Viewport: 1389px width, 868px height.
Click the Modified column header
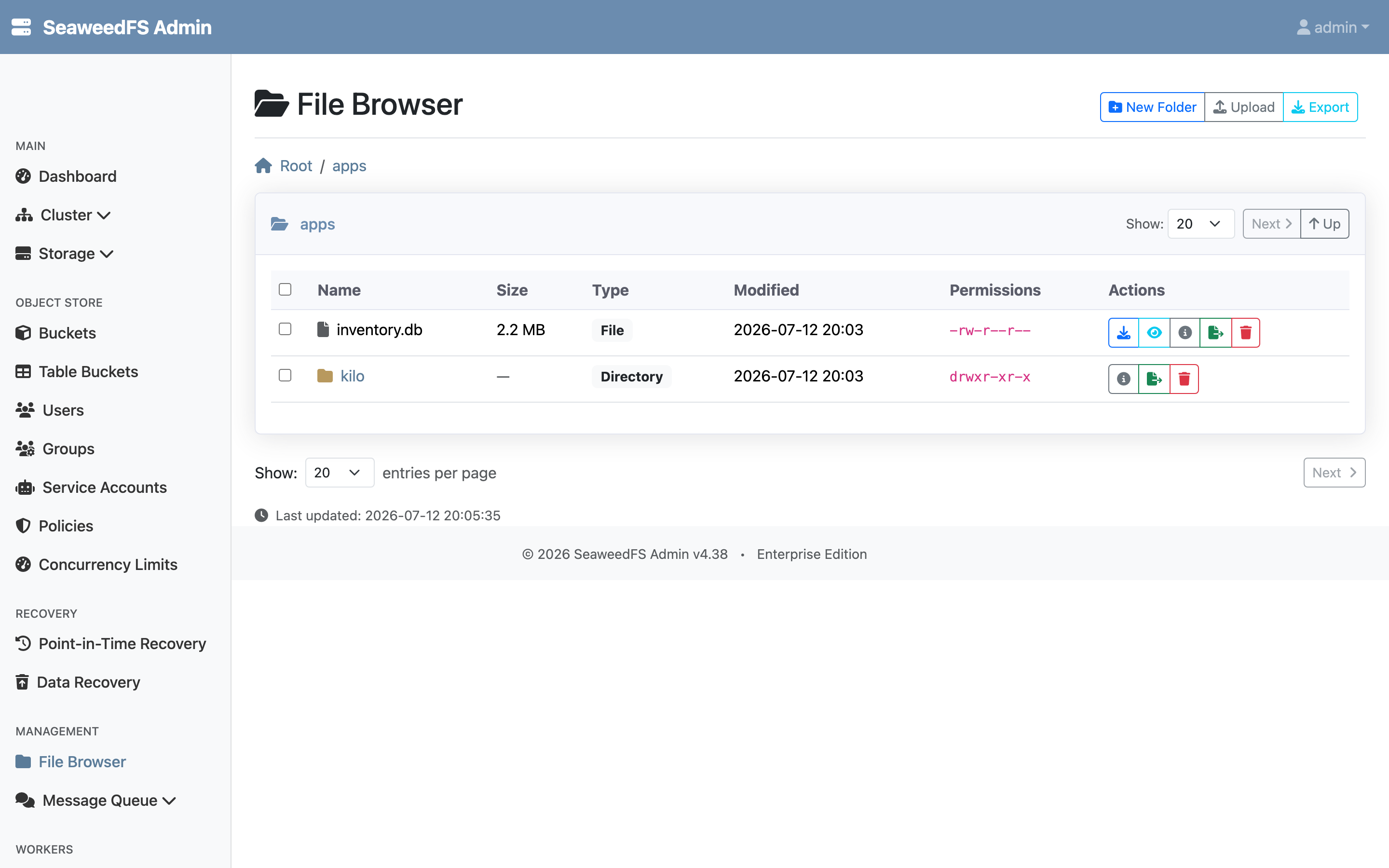click(766, 290)
